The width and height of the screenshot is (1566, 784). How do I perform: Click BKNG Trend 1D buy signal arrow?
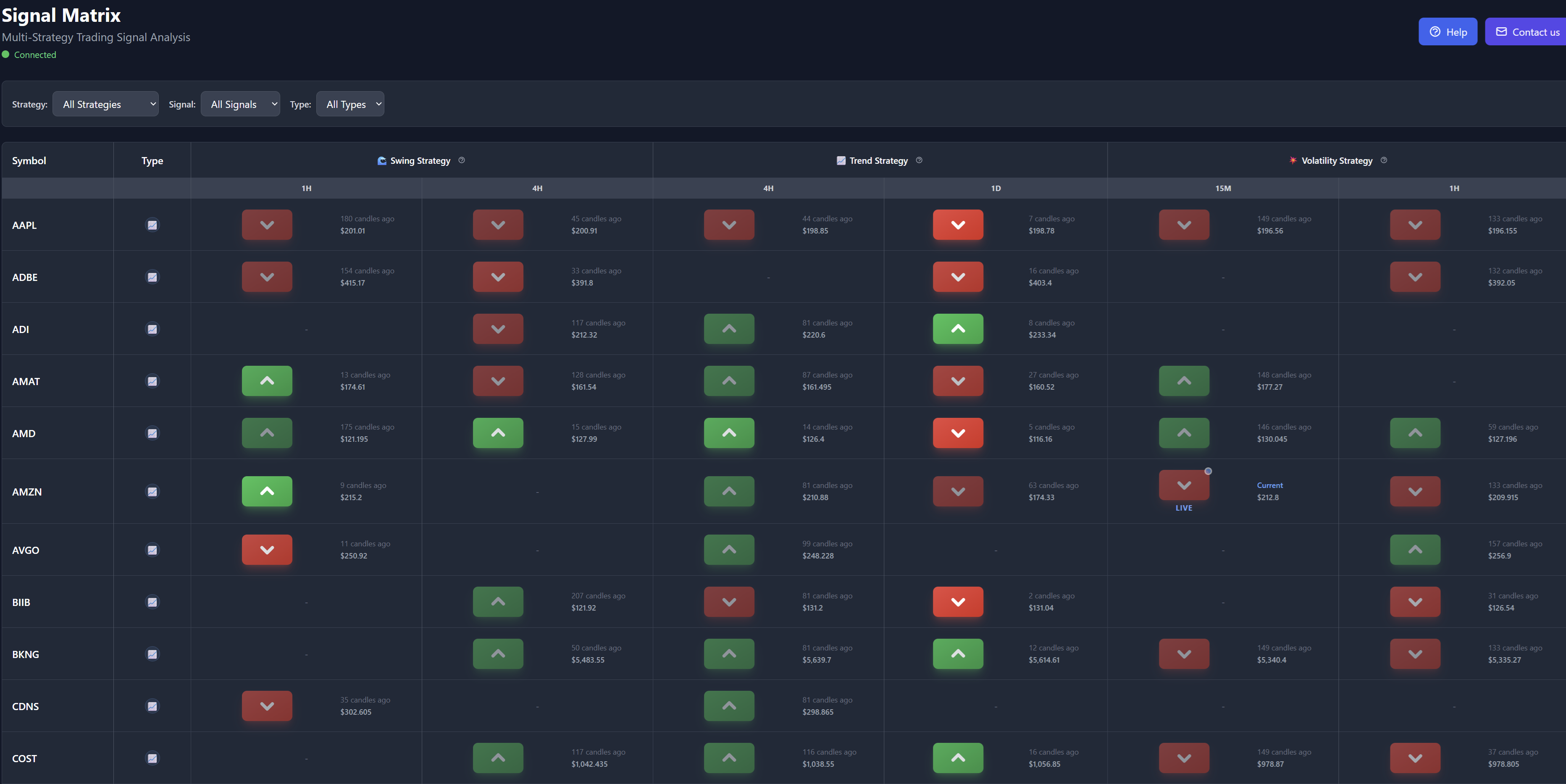pyautogui.click(x=958, y=654)
